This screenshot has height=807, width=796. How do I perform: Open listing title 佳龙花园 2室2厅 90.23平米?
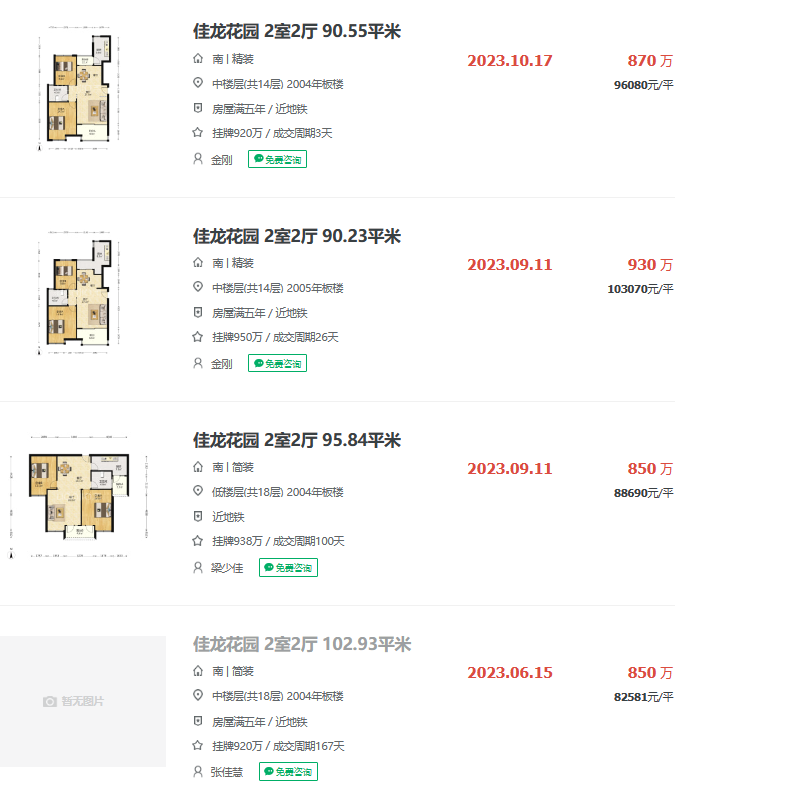(297, 237)
